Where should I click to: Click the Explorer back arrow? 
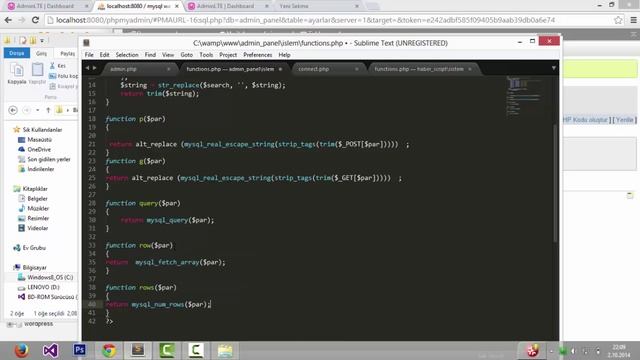point(13,110)
